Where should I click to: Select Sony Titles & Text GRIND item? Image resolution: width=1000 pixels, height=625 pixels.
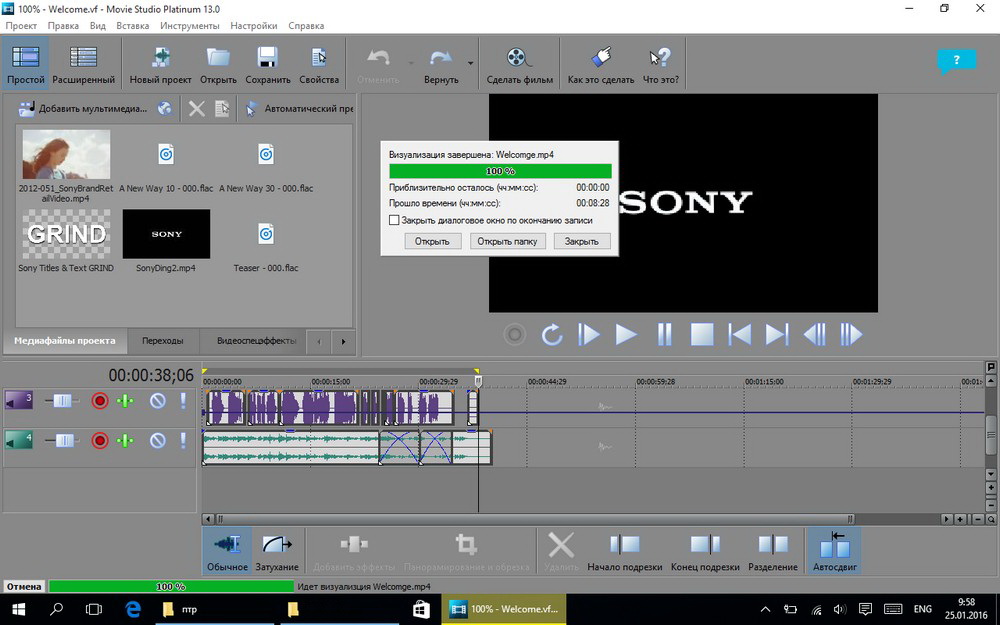pyautogui.click(x=66, y=240)
